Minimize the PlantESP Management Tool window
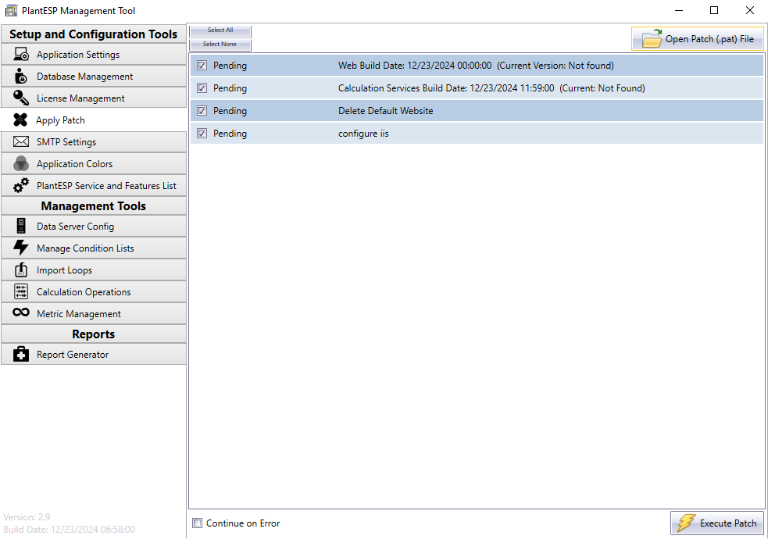This screenshot has height=540, width=768. (679, 10)
